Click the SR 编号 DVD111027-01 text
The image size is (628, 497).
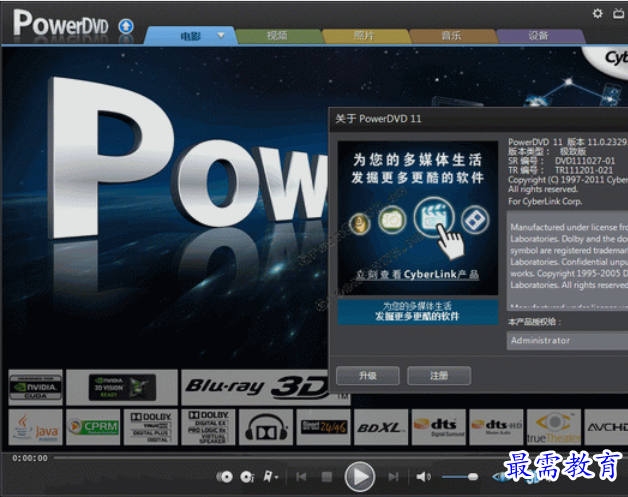point(562,161)
